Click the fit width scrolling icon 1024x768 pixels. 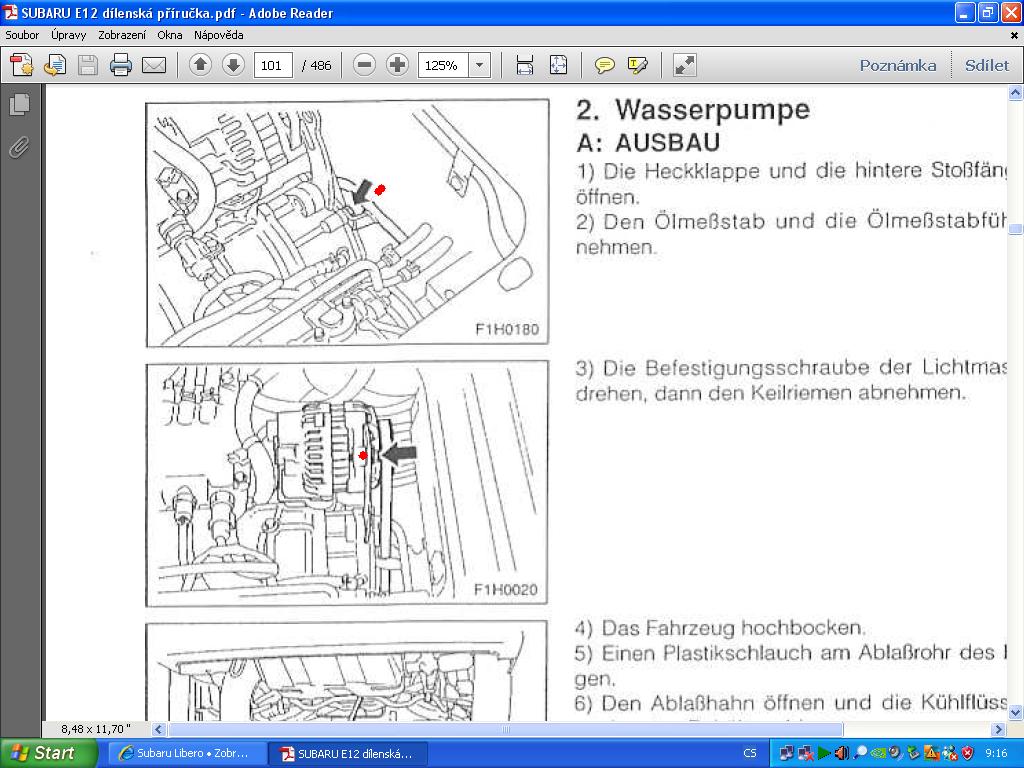pyautogui.click(x=524, y=65)
